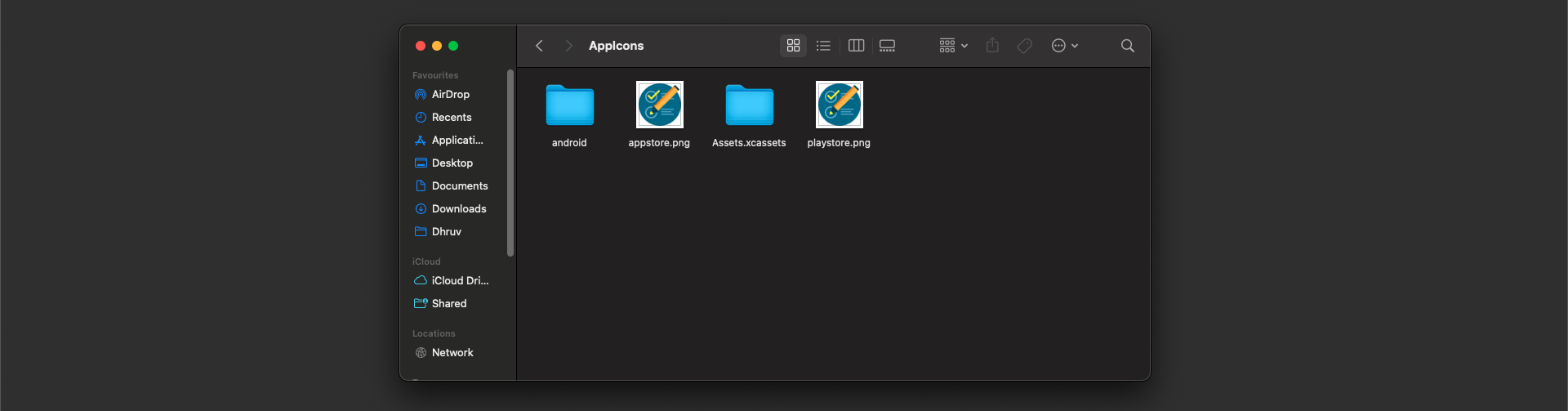The image size is (1568, 411).
Task: Select the appstore.png file thumbnail
Action: click(x=659, y=105)
